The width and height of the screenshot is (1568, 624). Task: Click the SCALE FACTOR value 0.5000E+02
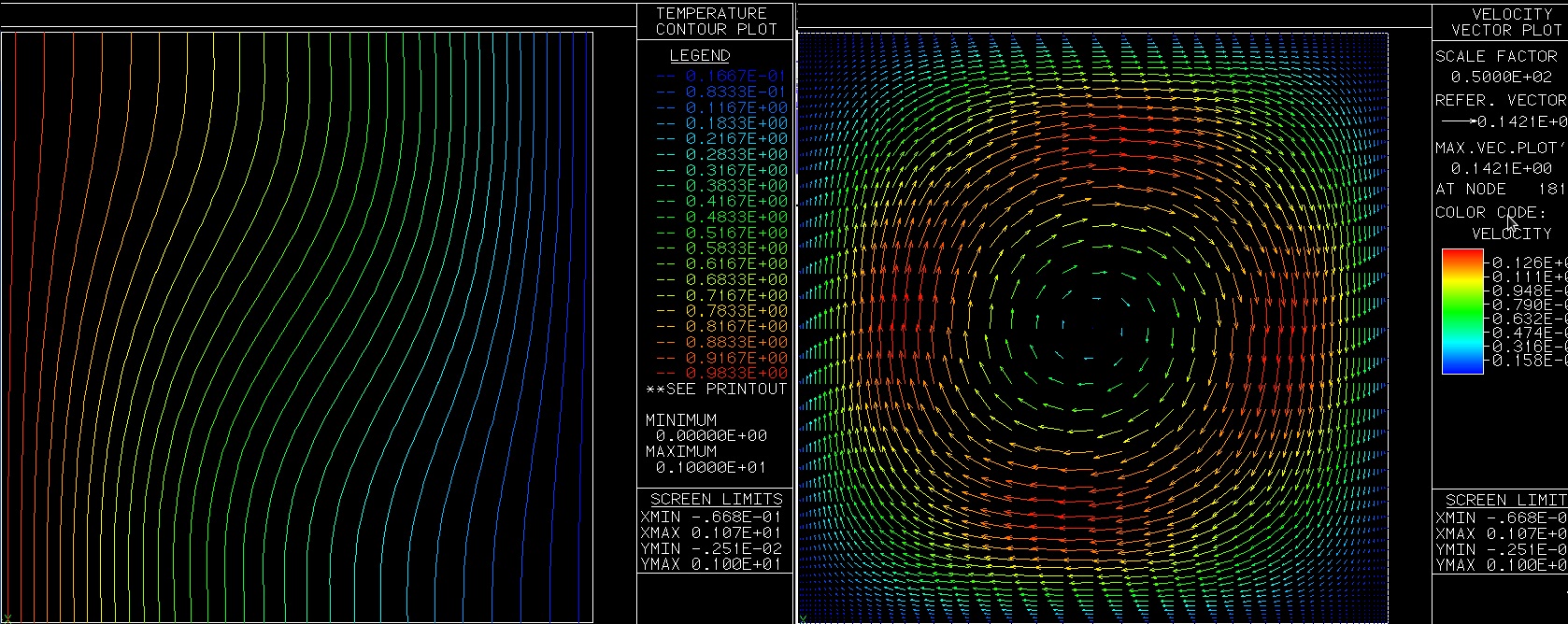[x=1501, y=77]
